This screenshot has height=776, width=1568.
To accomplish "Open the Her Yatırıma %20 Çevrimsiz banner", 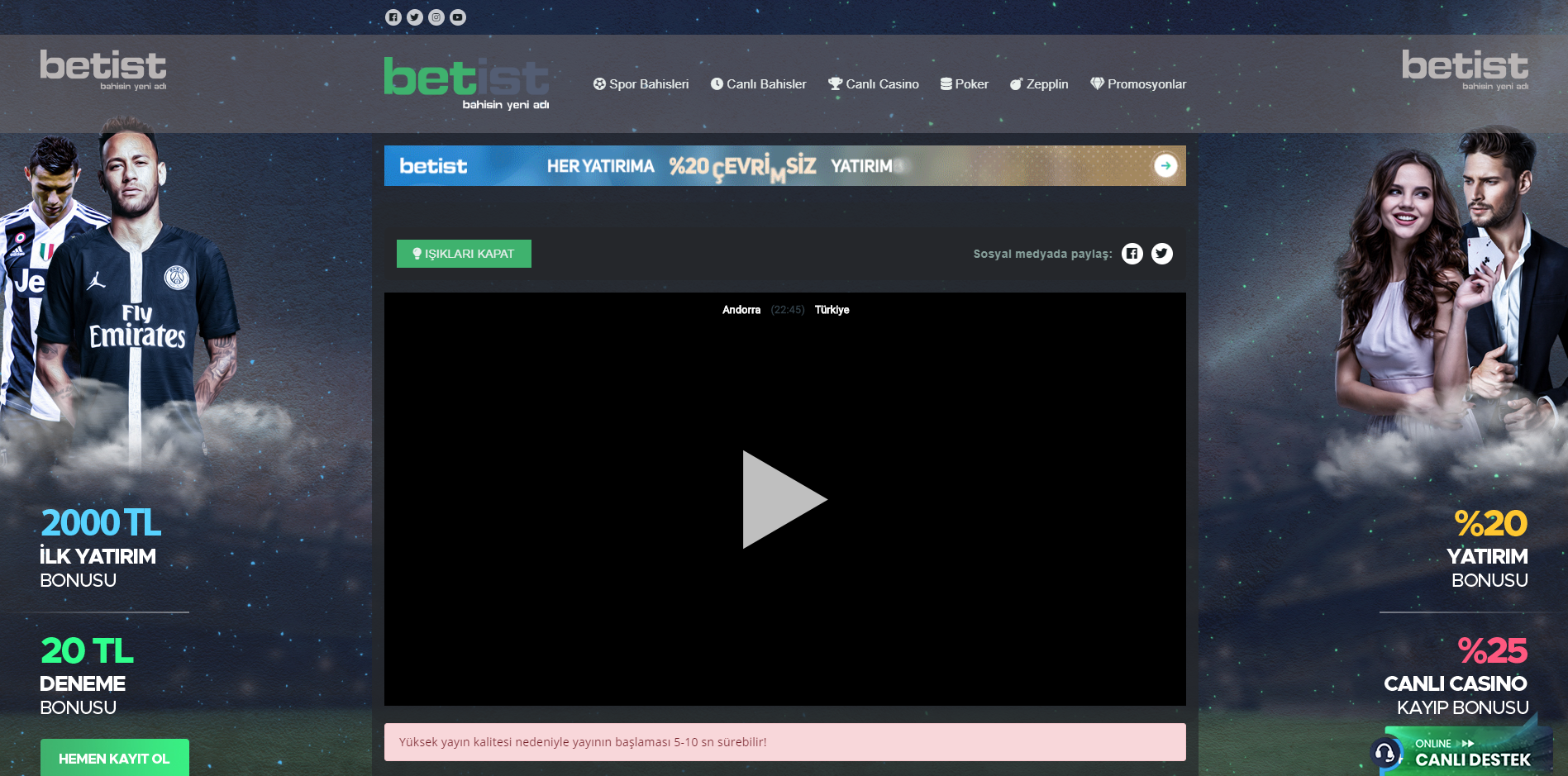I will click(784, 165).
